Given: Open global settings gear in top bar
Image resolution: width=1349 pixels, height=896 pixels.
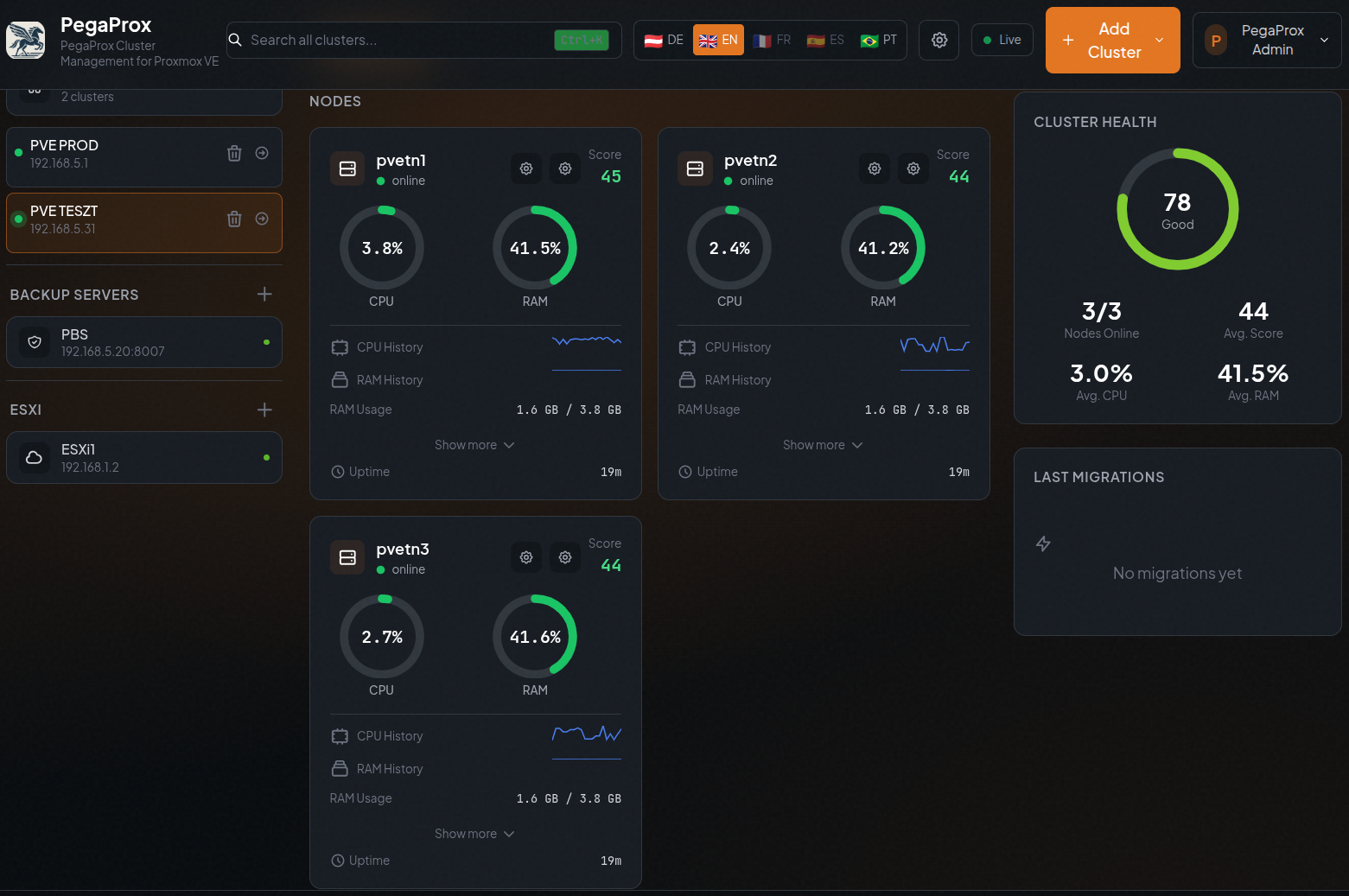Looking at the screenshot, I should (x=939, y=41).
